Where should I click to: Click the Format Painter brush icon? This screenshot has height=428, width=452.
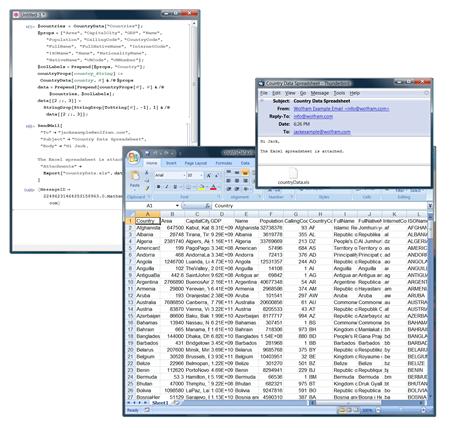(146, 188)
